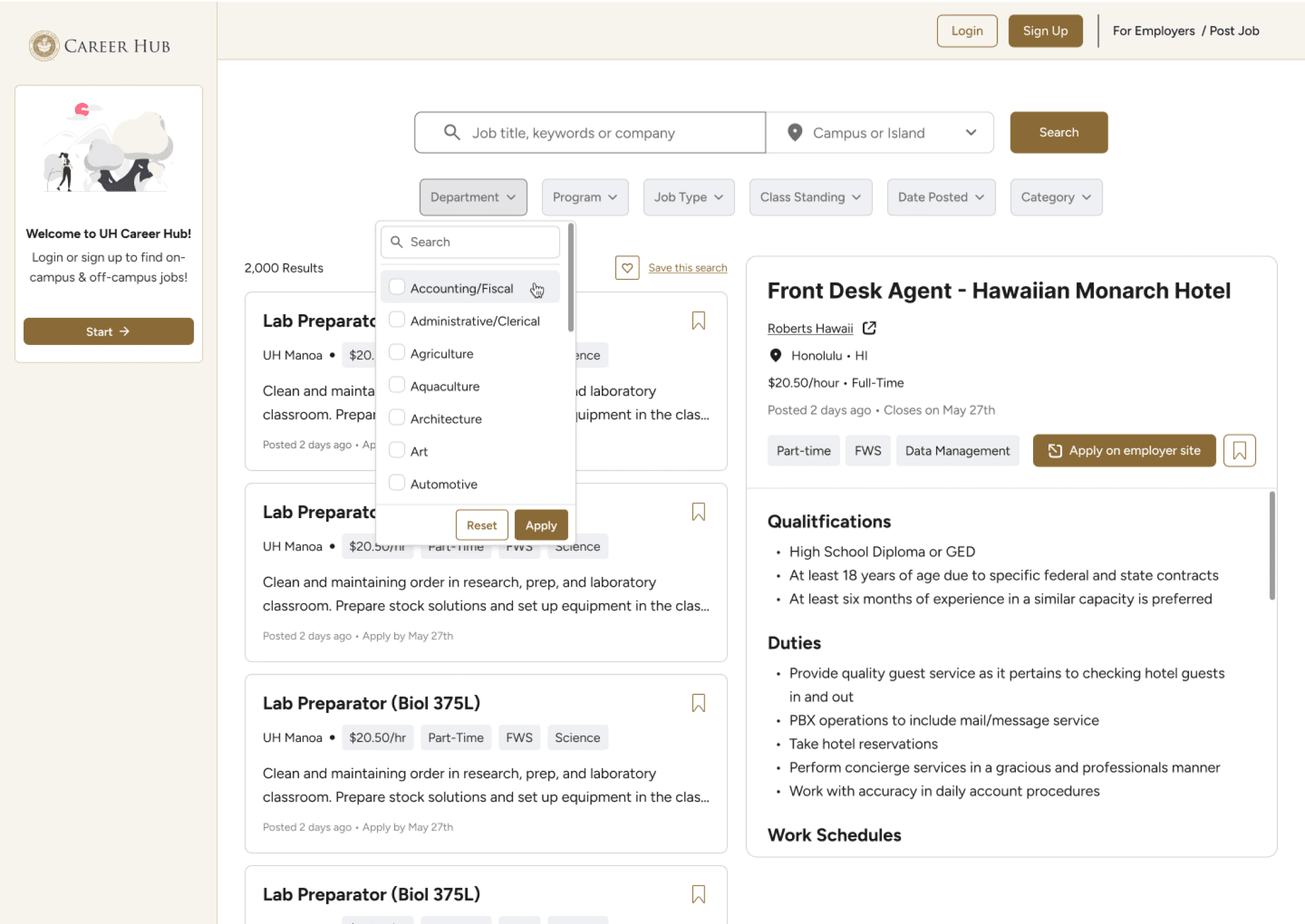Open the Category filter menu
Image resolution: width=1305 pixels, height=924 pixels.
click(1056, 197)
